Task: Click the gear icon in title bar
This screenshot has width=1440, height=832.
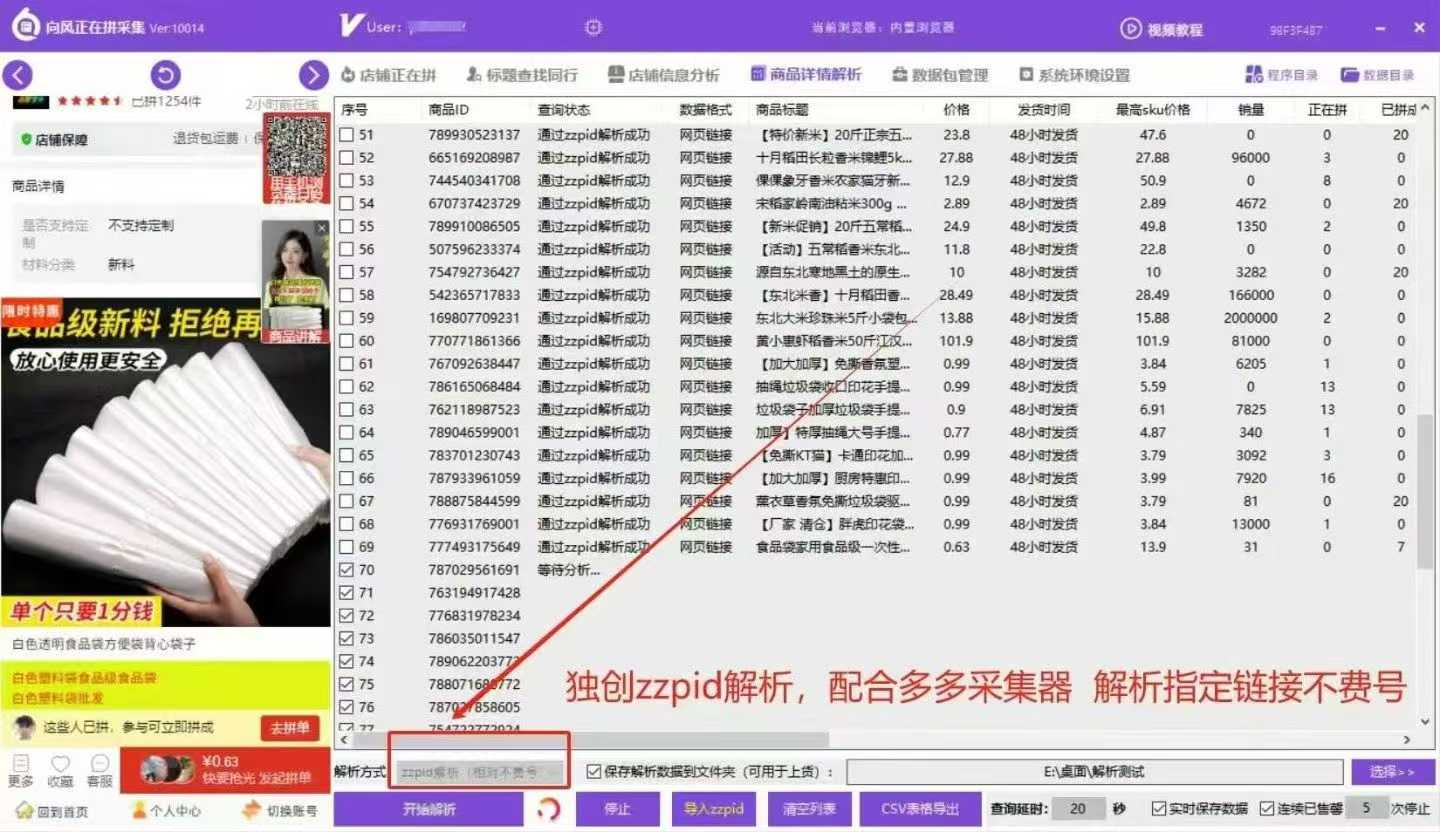Action: tap(594, 27)
